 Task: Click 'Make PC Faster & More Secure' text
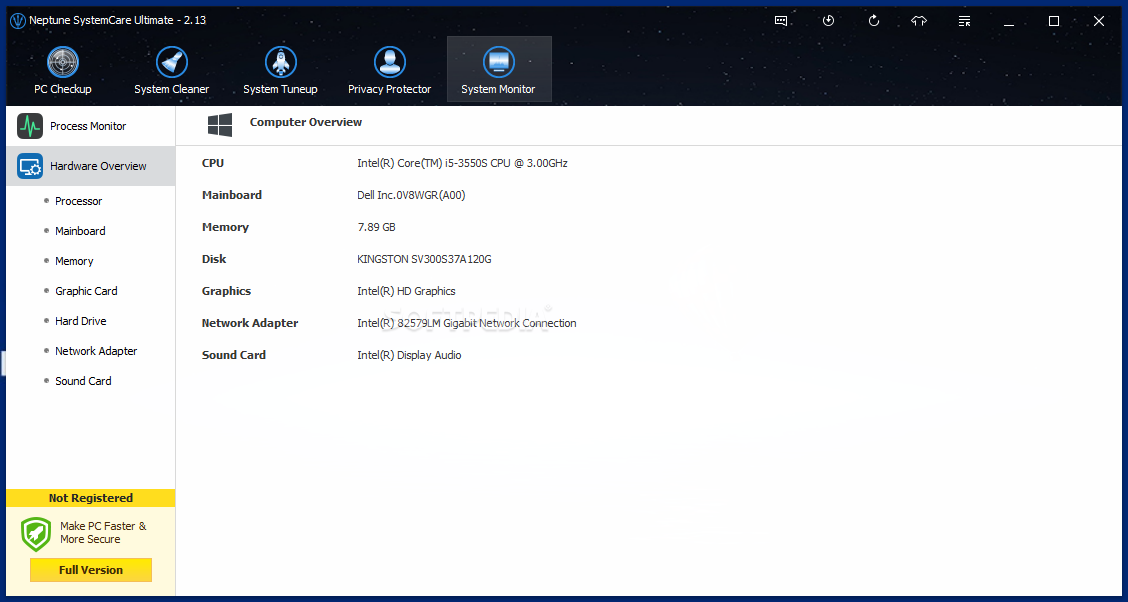[x=104, y=533]
